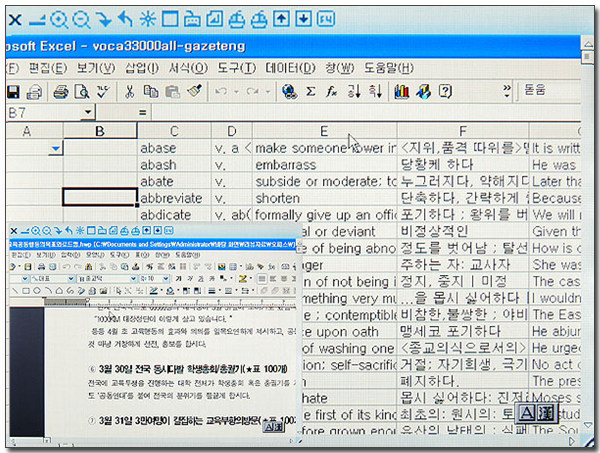Click the equals Edit Formula button
Screen dimensions: 600x453
[143, 112]
